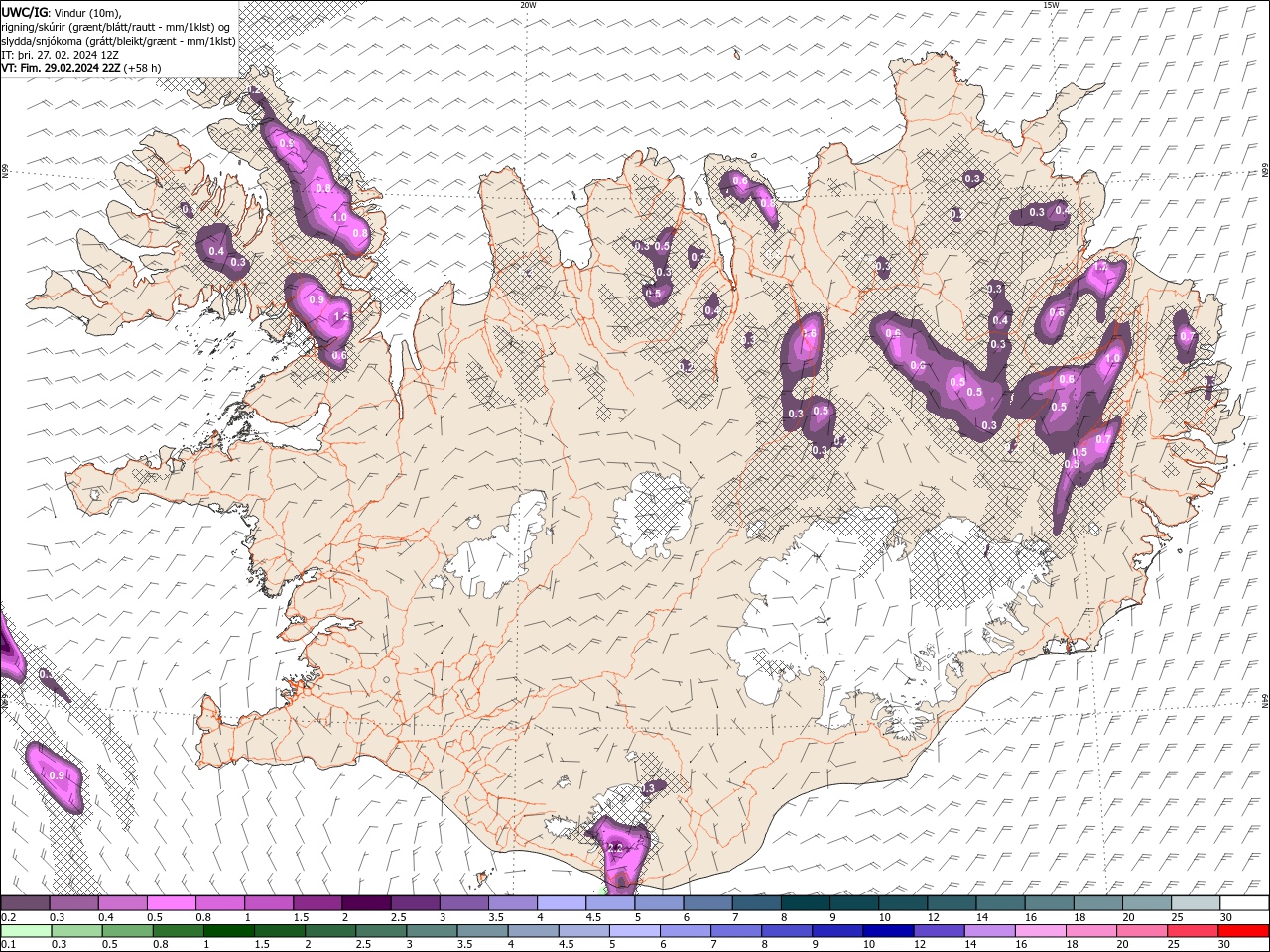Select the white swatch starting at 30, upper row
1270x952 pixels.
(1244, 903)
